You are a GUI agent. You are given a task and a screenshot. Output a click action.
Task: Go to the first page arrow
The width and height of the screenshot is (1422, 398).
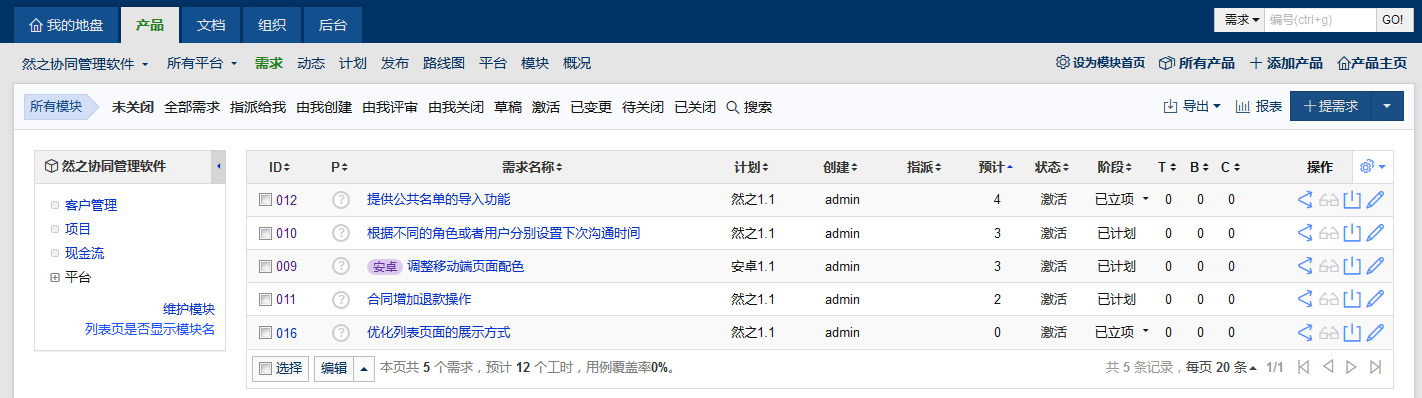tap(1303, 367)
